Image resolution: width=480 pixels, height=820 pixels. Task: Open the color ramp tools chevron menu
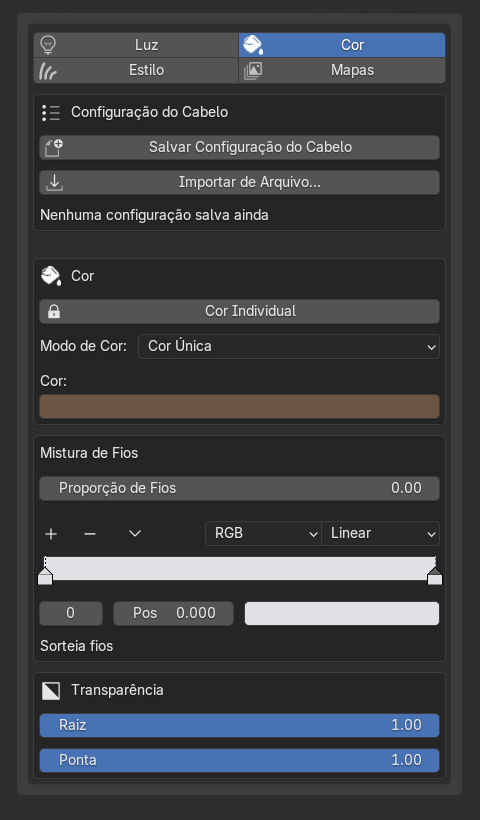(x=135, y=534)
